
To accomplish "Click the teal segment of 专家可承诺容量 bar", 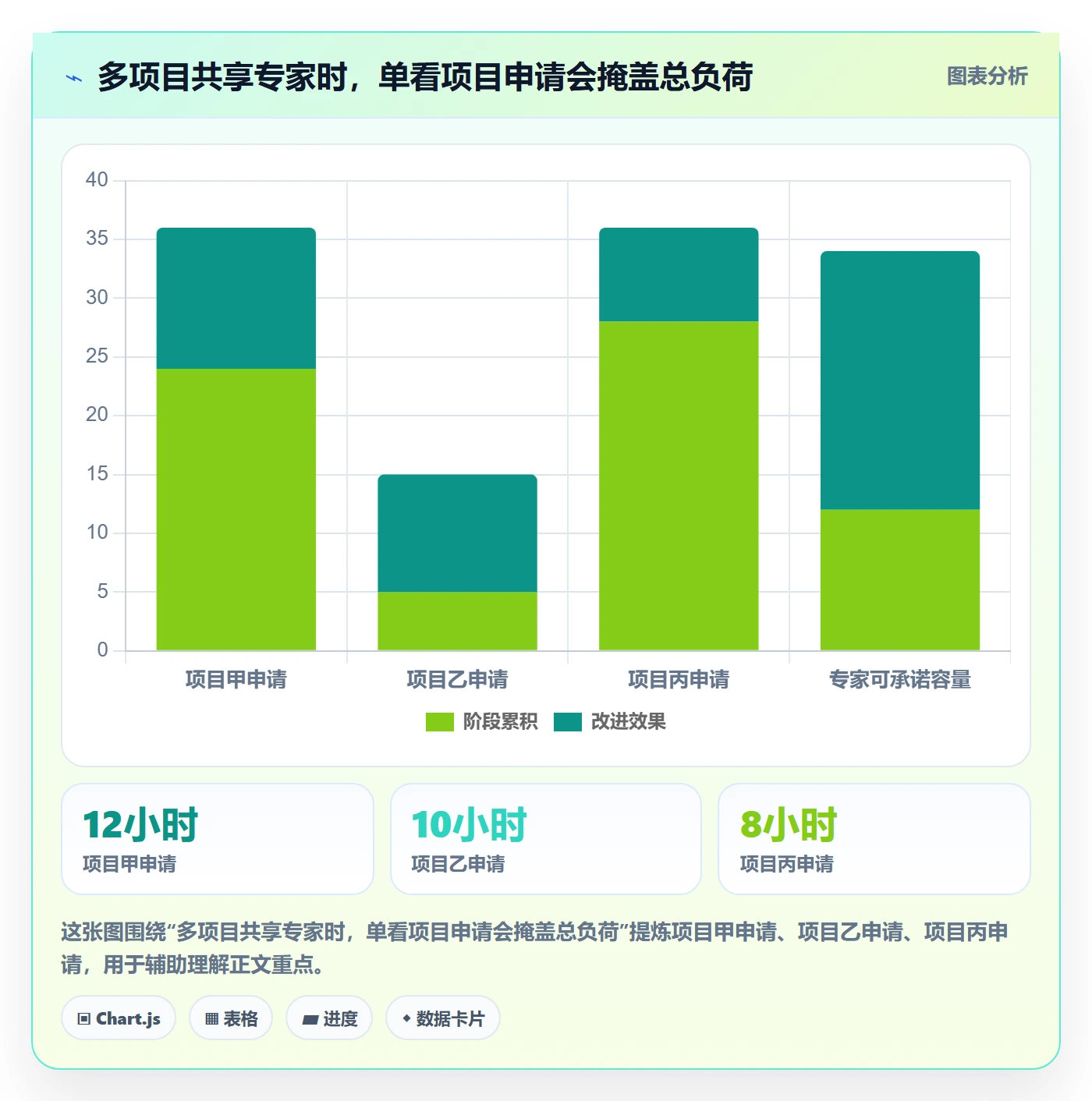I will tap(900, 381).
